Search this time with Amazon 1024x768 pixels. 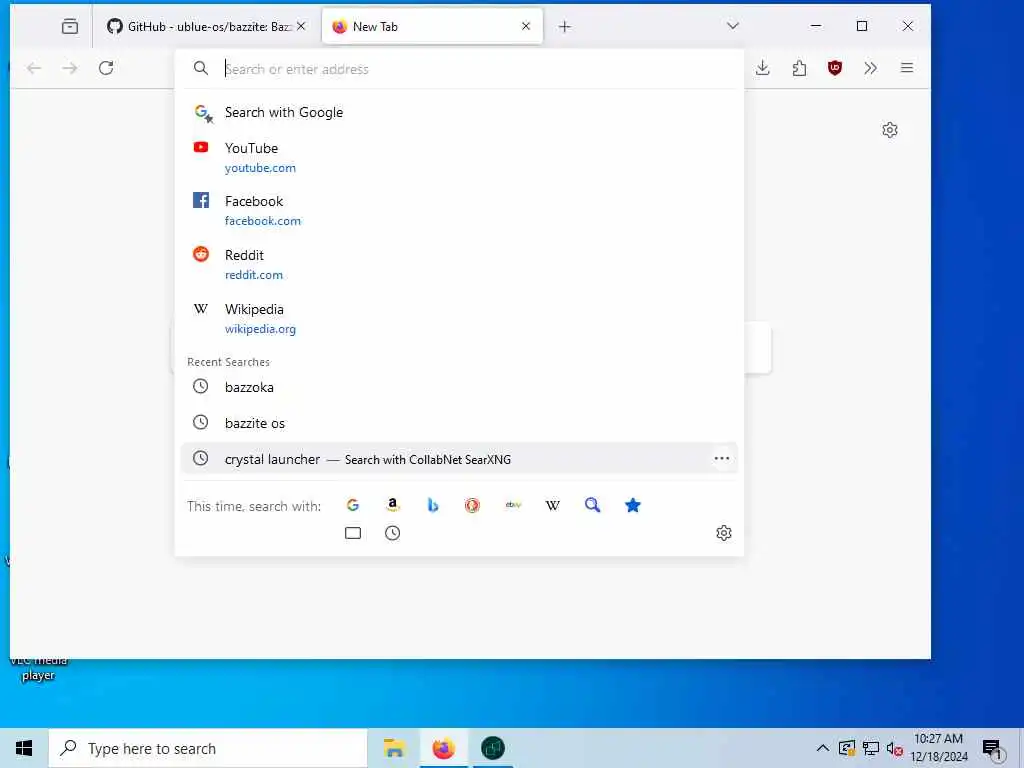click(x=392, y=505)
